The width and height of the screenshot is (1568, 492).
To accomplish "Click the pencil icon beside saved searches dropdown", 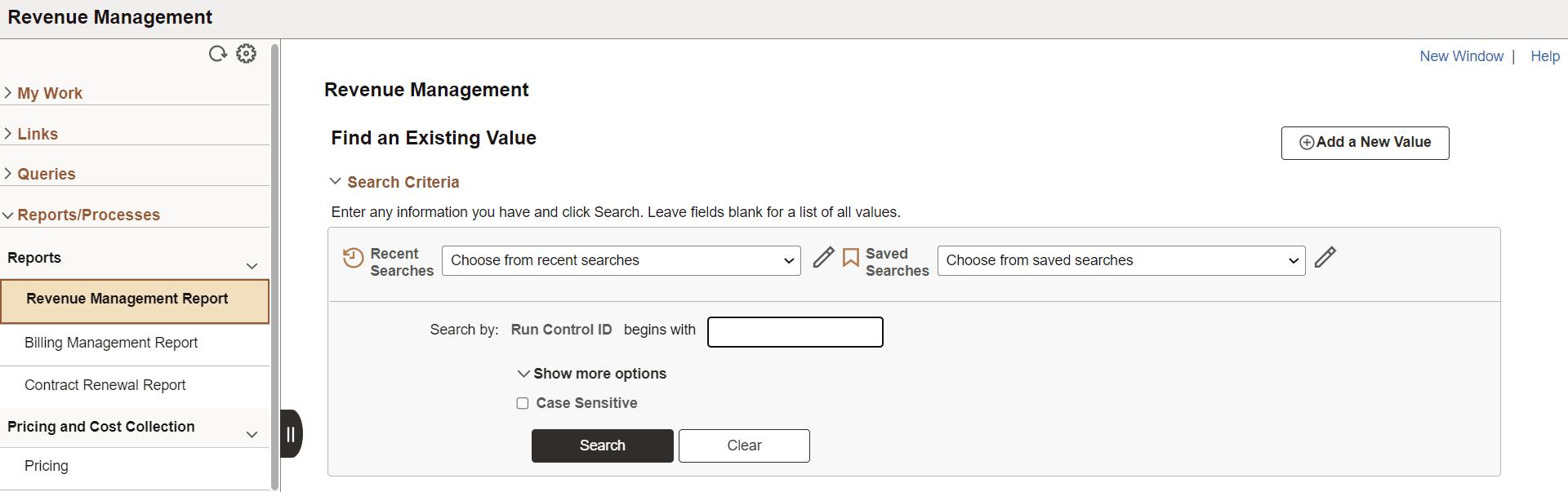I will (x=1325, y=257).
